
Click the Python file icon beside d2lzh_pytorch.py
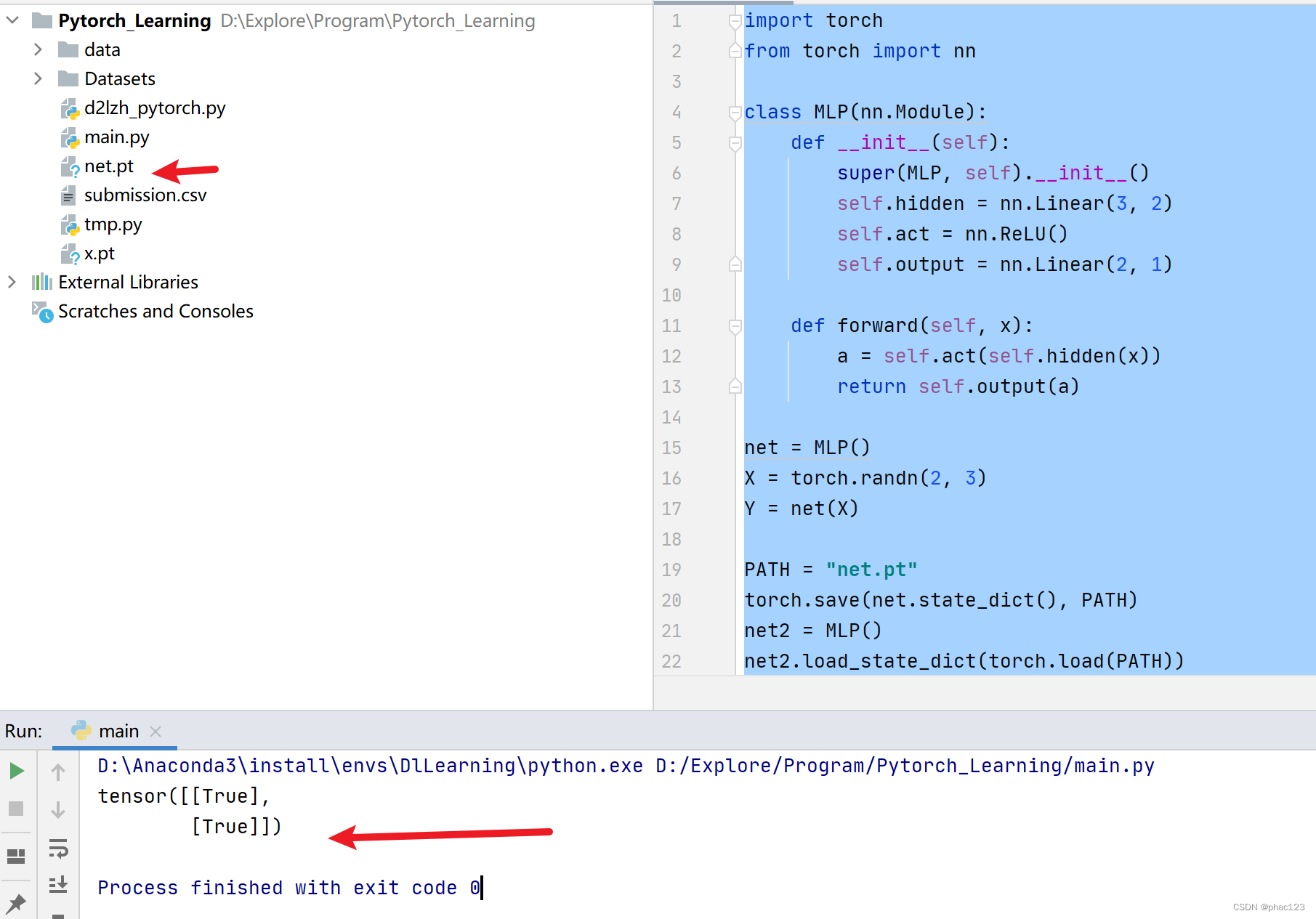click(70, 109)
